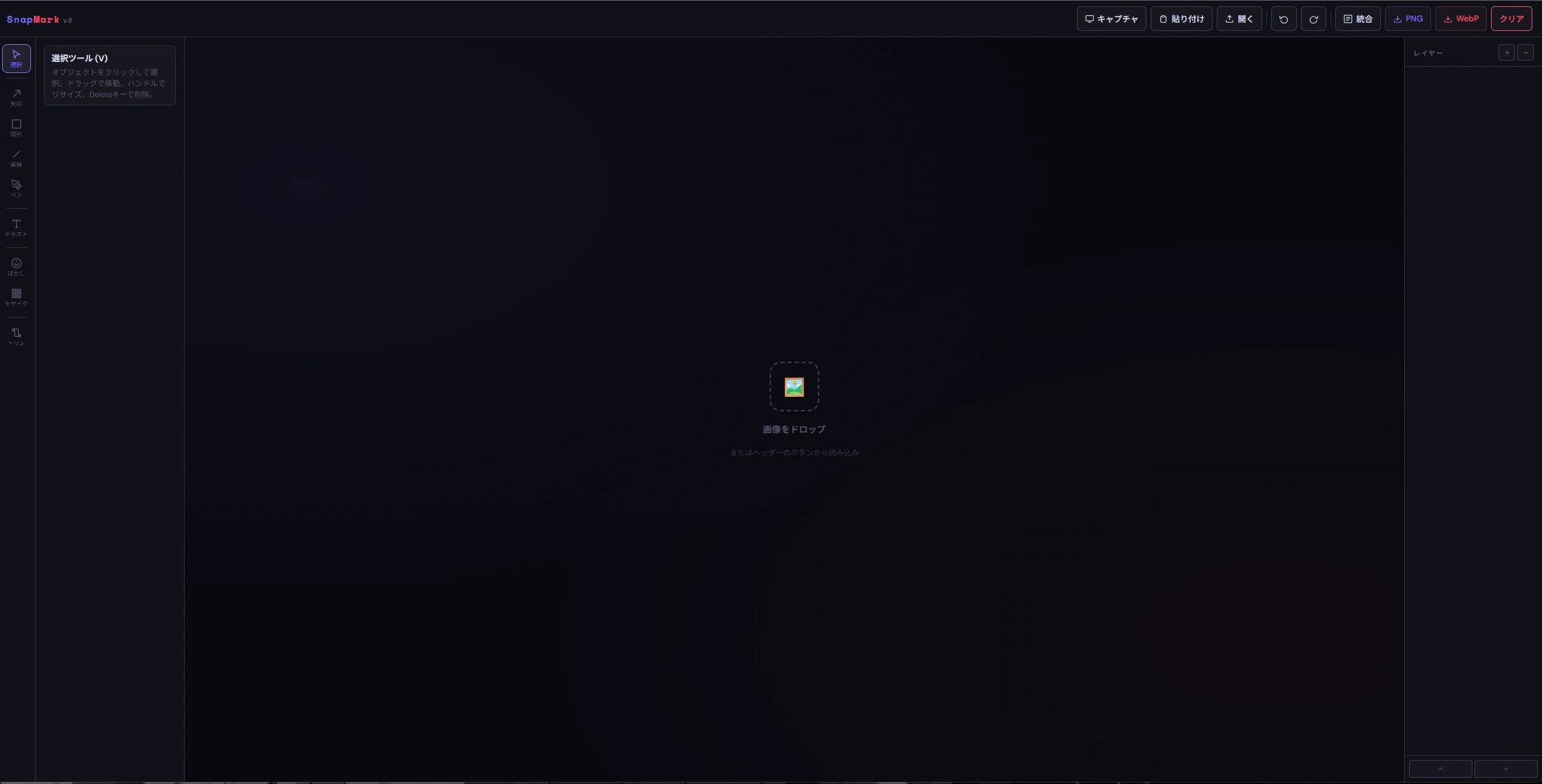Activate the テキスト text tool
The height and width of the screenshot is (784, 1542).
pyautogui.click(x=16, y=227)
